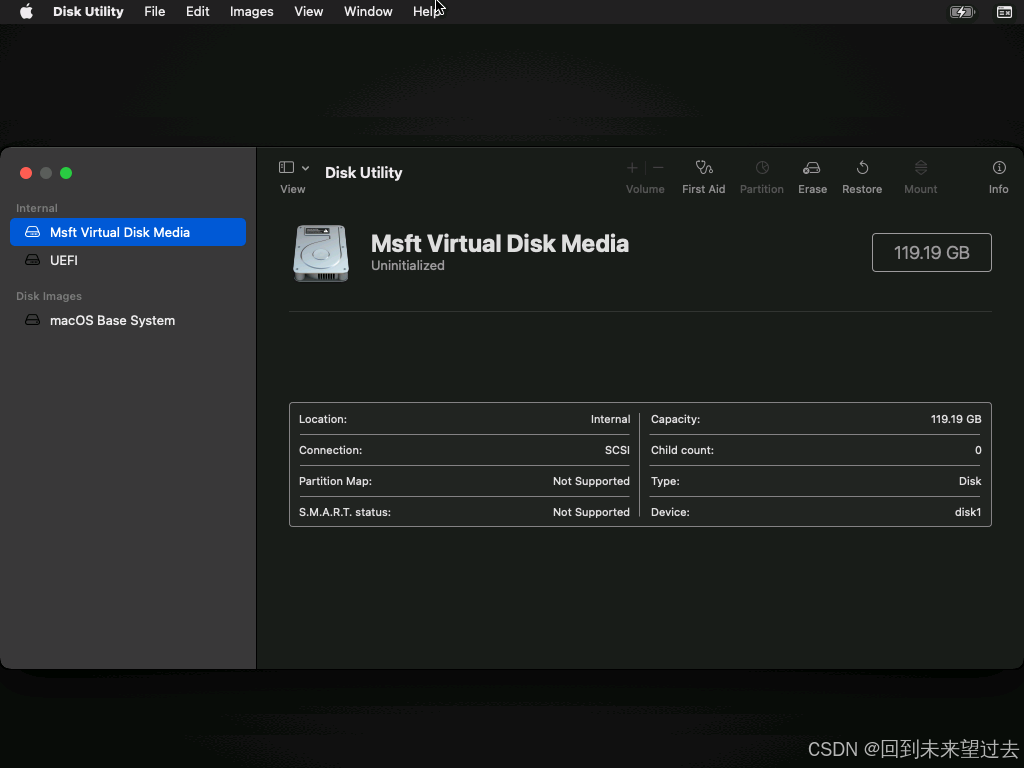Click the Disk Images sidebar section header
The width and height of the screenshot is (1024, 768).
pos(49,296)
